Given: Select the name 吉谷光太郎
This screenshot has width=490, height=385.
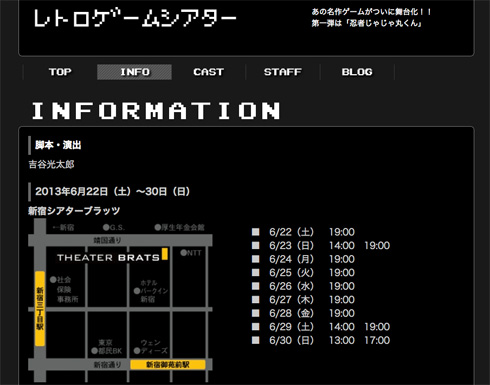Looking at the screenshot, I should 51,164.
